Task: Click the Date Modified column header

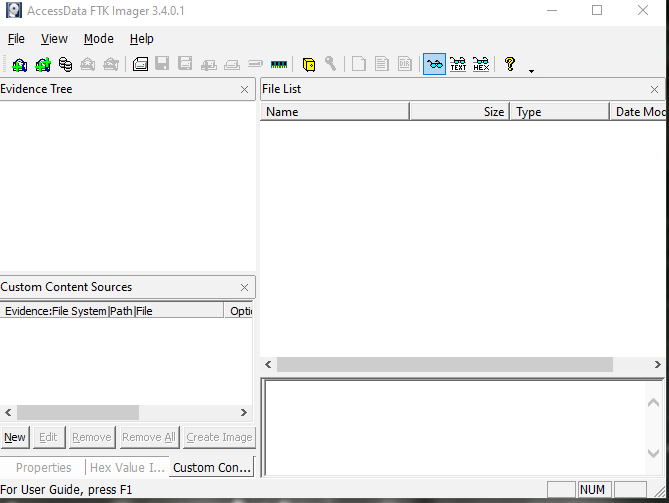Action: [x=637, y=112]
